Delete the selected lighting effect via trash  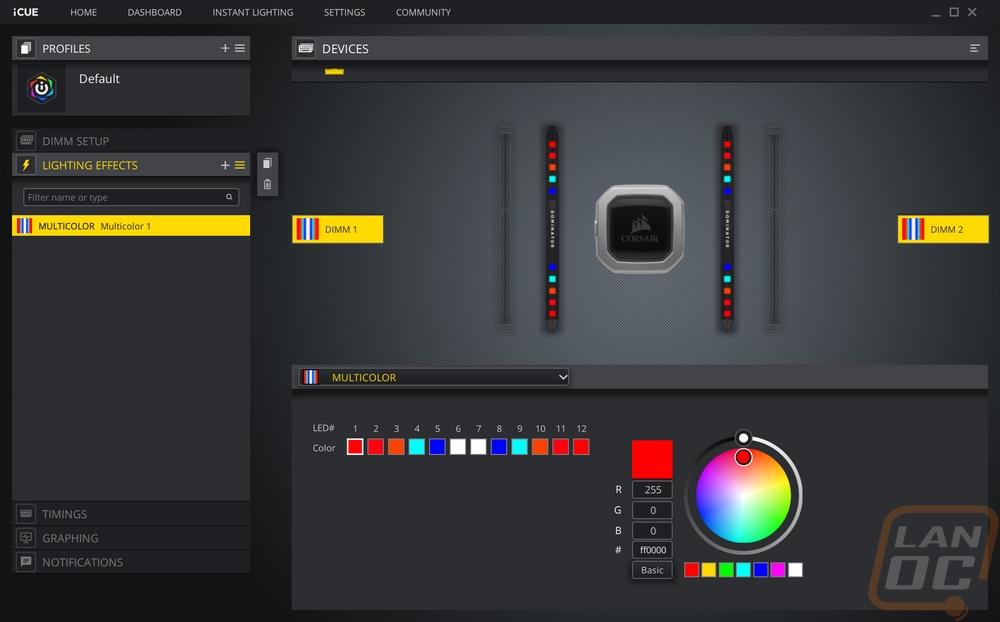[267, 184]
